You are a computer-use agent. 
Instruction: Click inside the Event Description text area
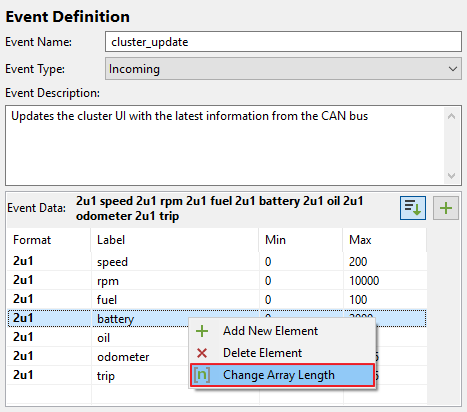(225, 146)
